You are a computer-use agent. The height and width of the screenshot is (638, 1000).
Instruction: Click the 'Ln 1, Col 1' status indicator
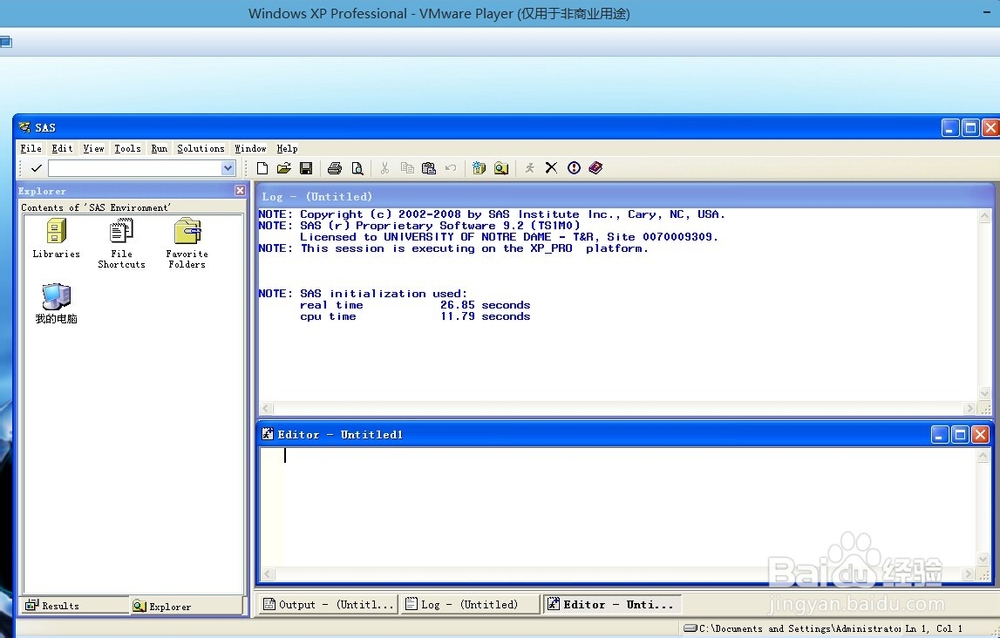934,628
